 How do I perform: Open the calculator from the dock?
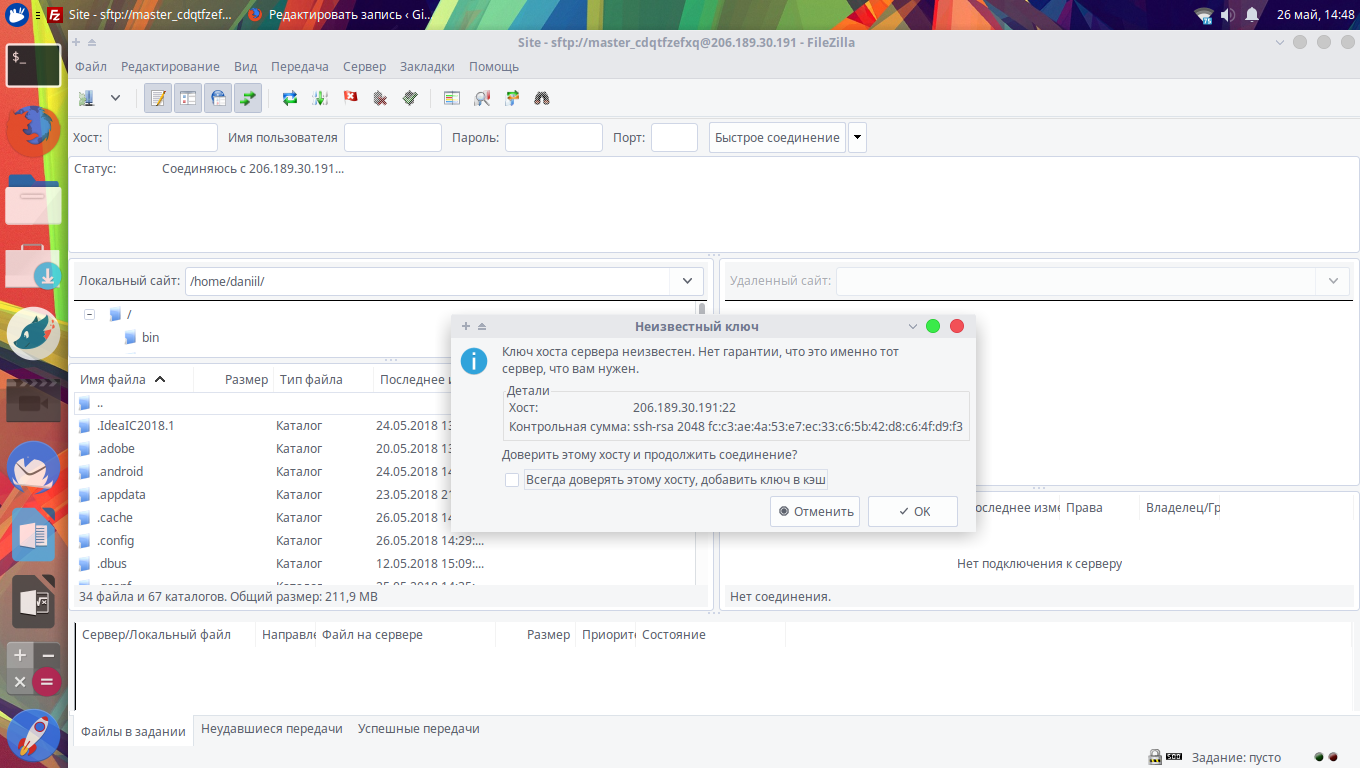tap(34, 668)
